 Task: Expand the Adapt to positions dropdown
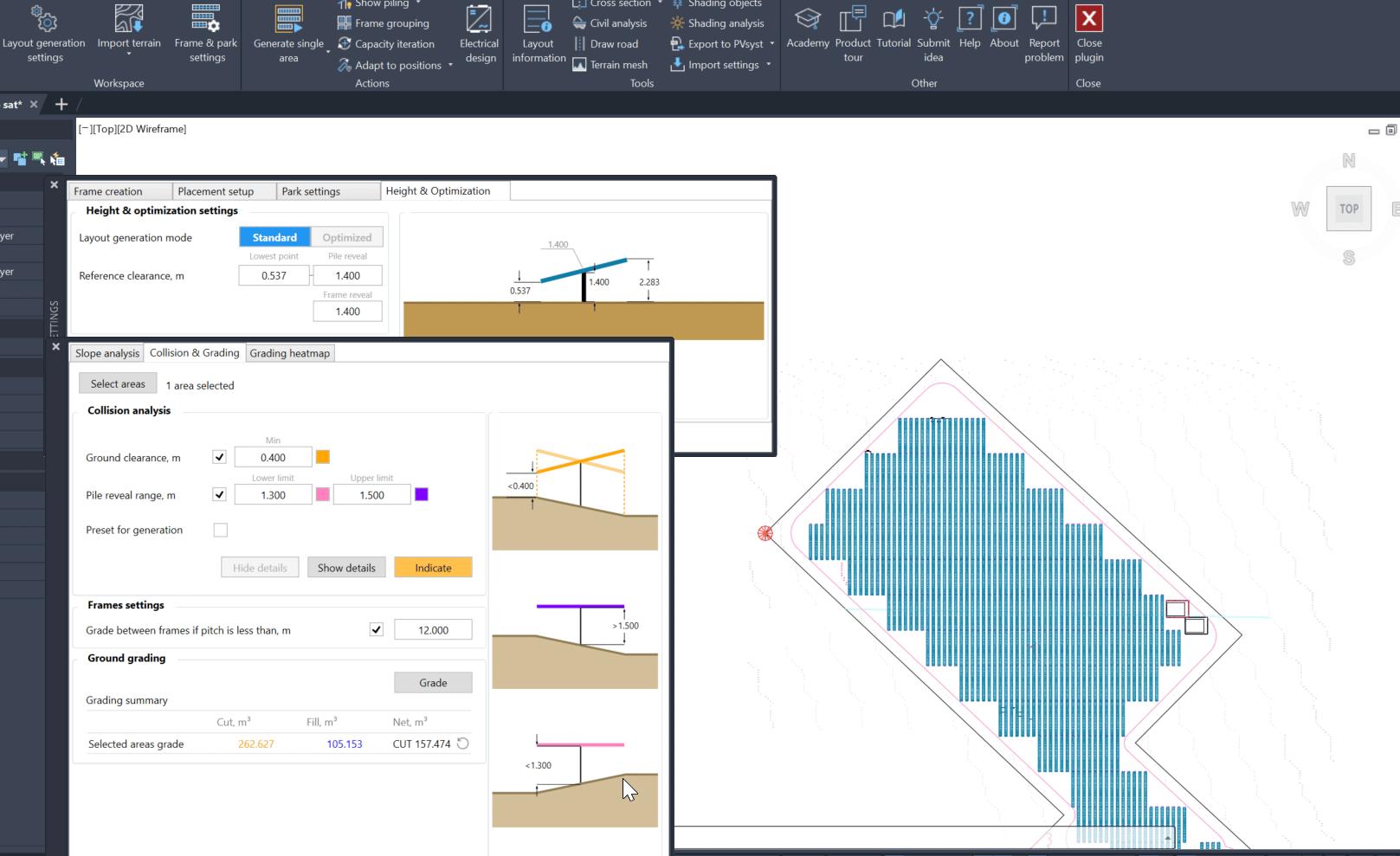click(x=450, y=65)
